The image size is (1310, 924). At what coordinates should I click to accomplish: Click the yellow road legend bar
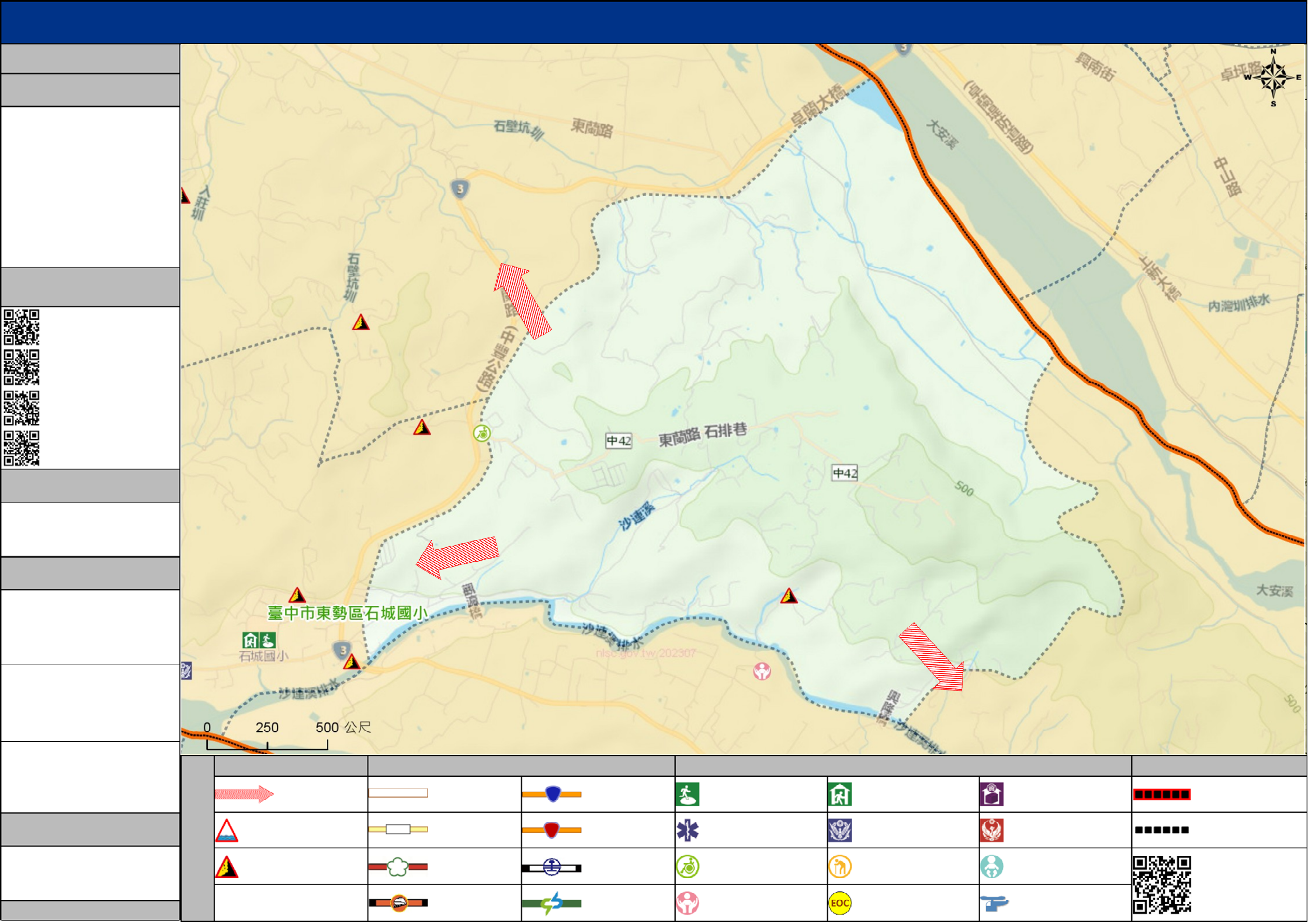tap(398, 830)
